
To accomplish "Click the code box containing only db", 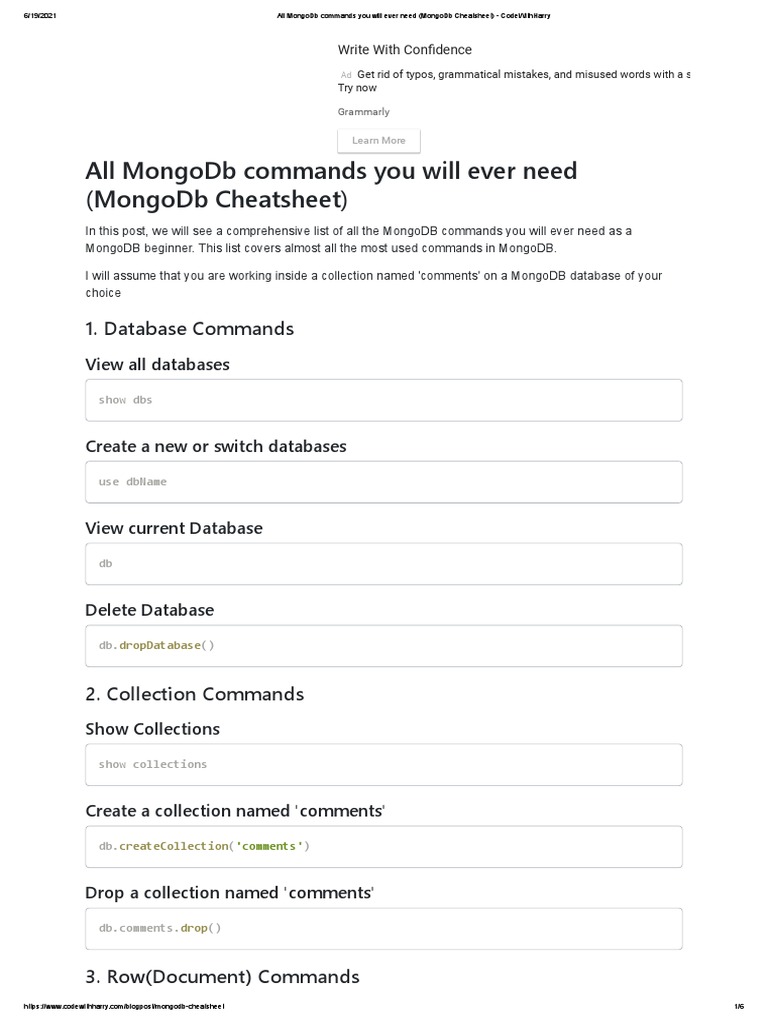I will [x=384, y=564].
